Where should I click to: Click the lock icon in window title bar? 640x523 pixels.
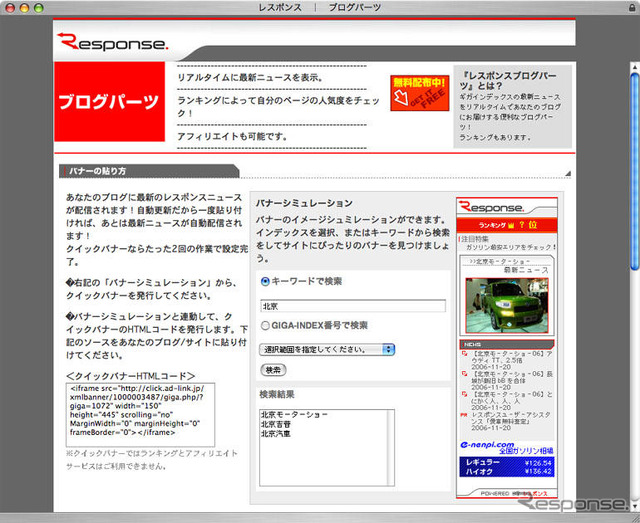(x=632, y=7)
